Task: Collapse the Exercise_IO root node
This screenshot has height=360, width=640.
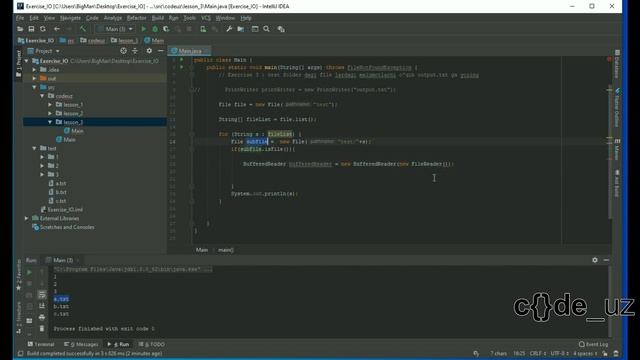Action: 27,61
